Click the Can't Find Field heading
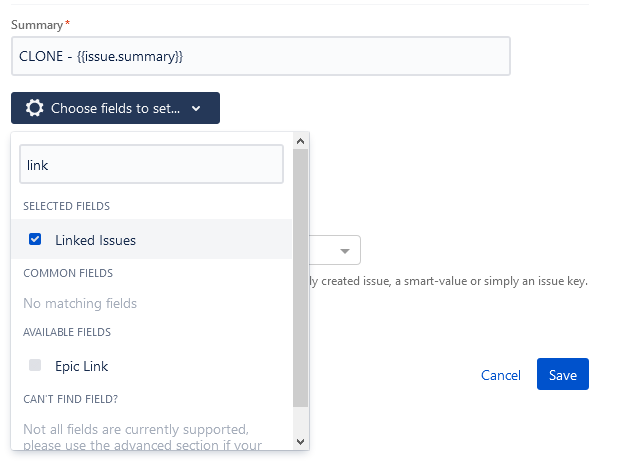This screenshot has width=619, height=473. (x=71, y=399)
